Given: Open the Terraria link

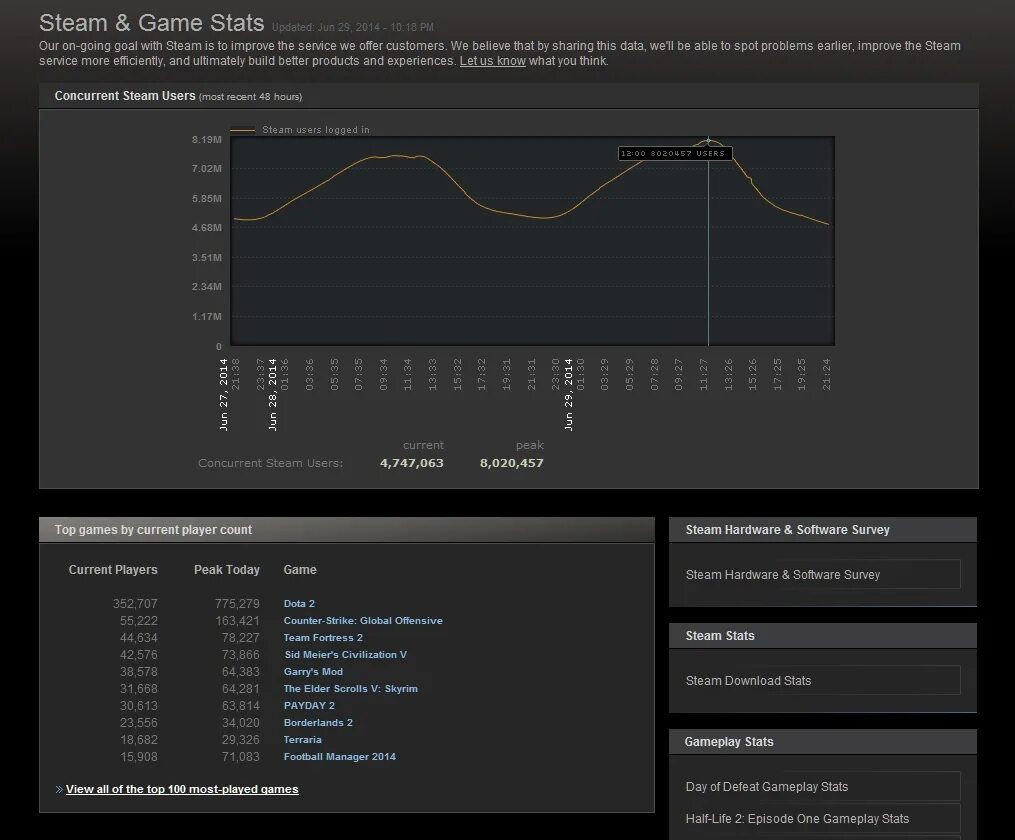Looking at the screenshot, I should (x=302, y=739).
